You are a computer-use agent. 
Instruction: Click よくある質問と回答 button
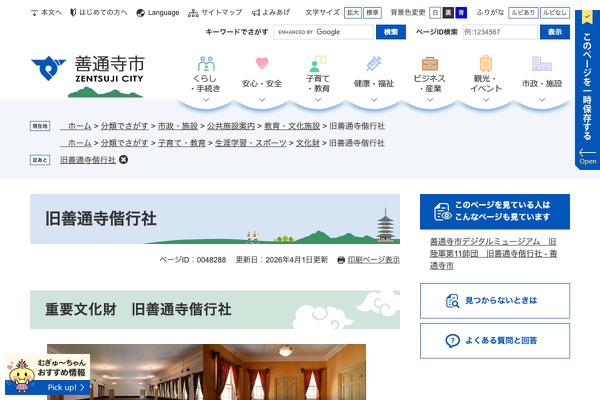point(495,341)
